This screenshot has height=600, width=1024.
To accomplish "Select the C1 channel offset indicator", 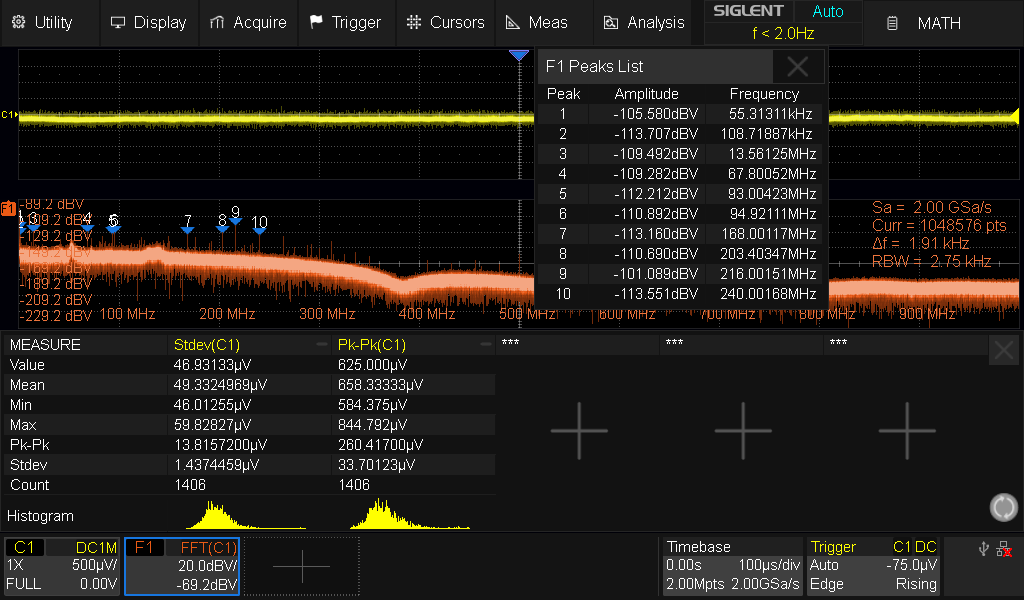I will tap(9, 114).
